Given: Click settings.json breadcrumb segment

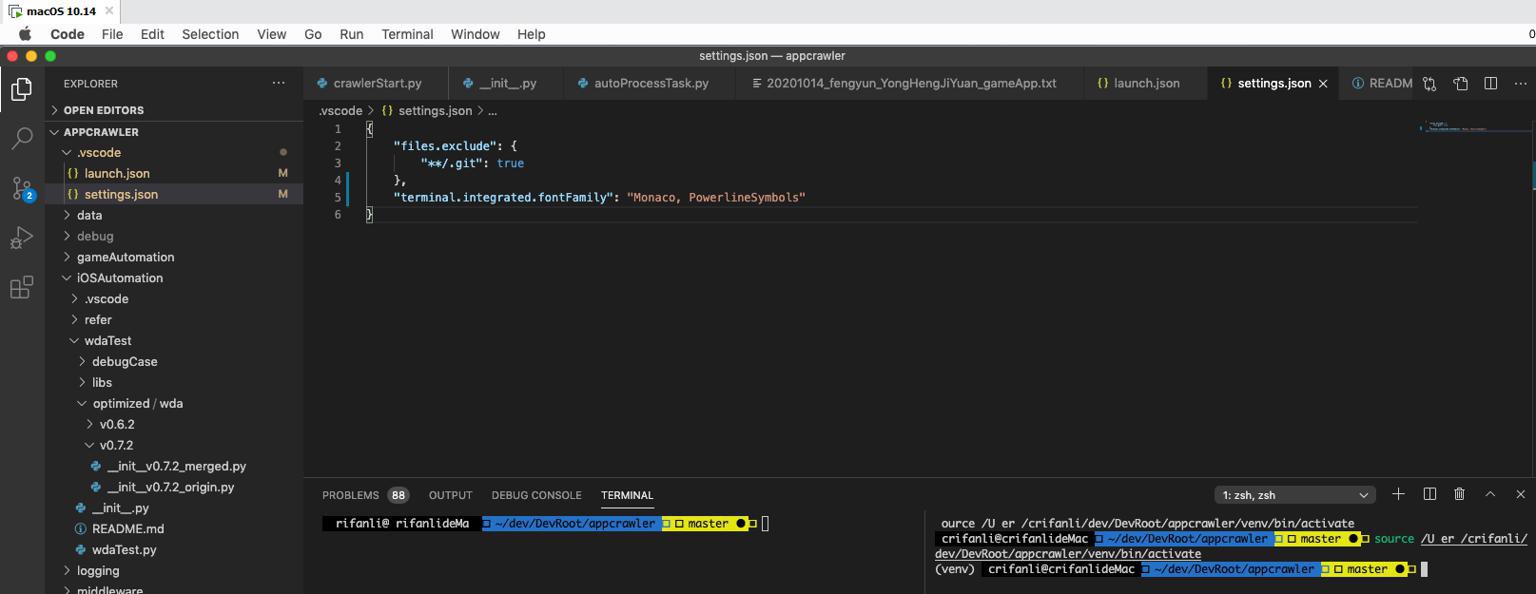Looking at the screenshot, I should pos(427,111).
